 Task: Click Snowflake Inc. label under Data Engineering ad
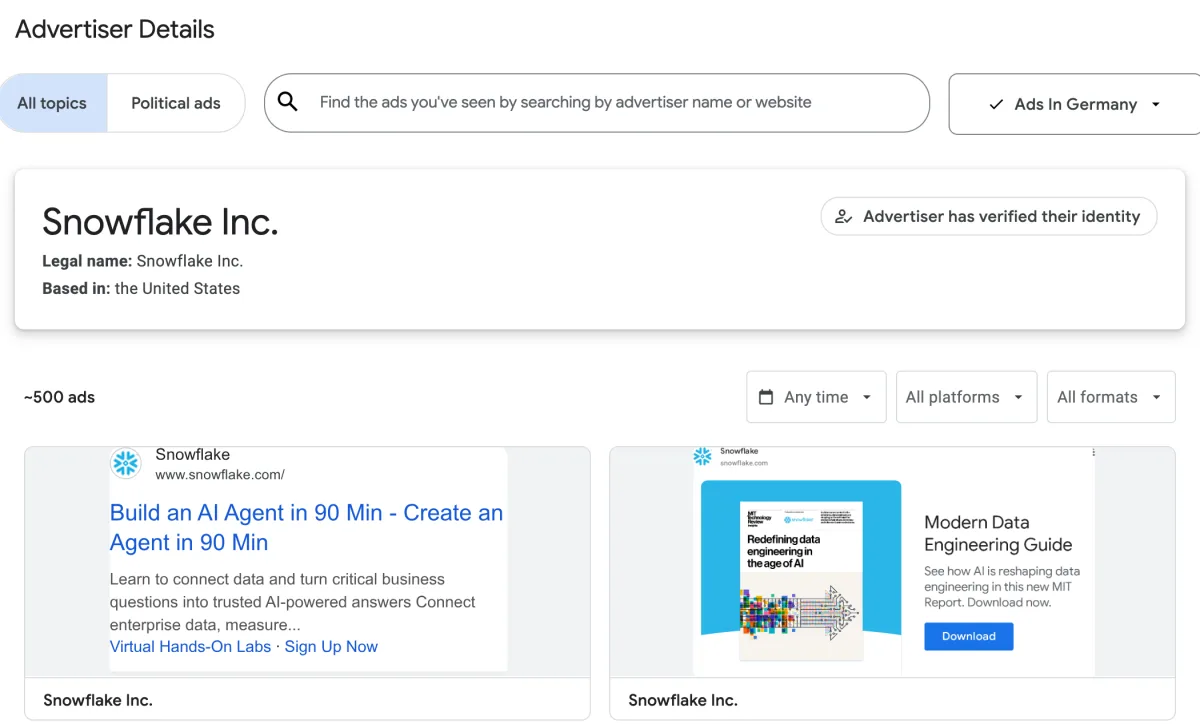[x=683, y=700]
